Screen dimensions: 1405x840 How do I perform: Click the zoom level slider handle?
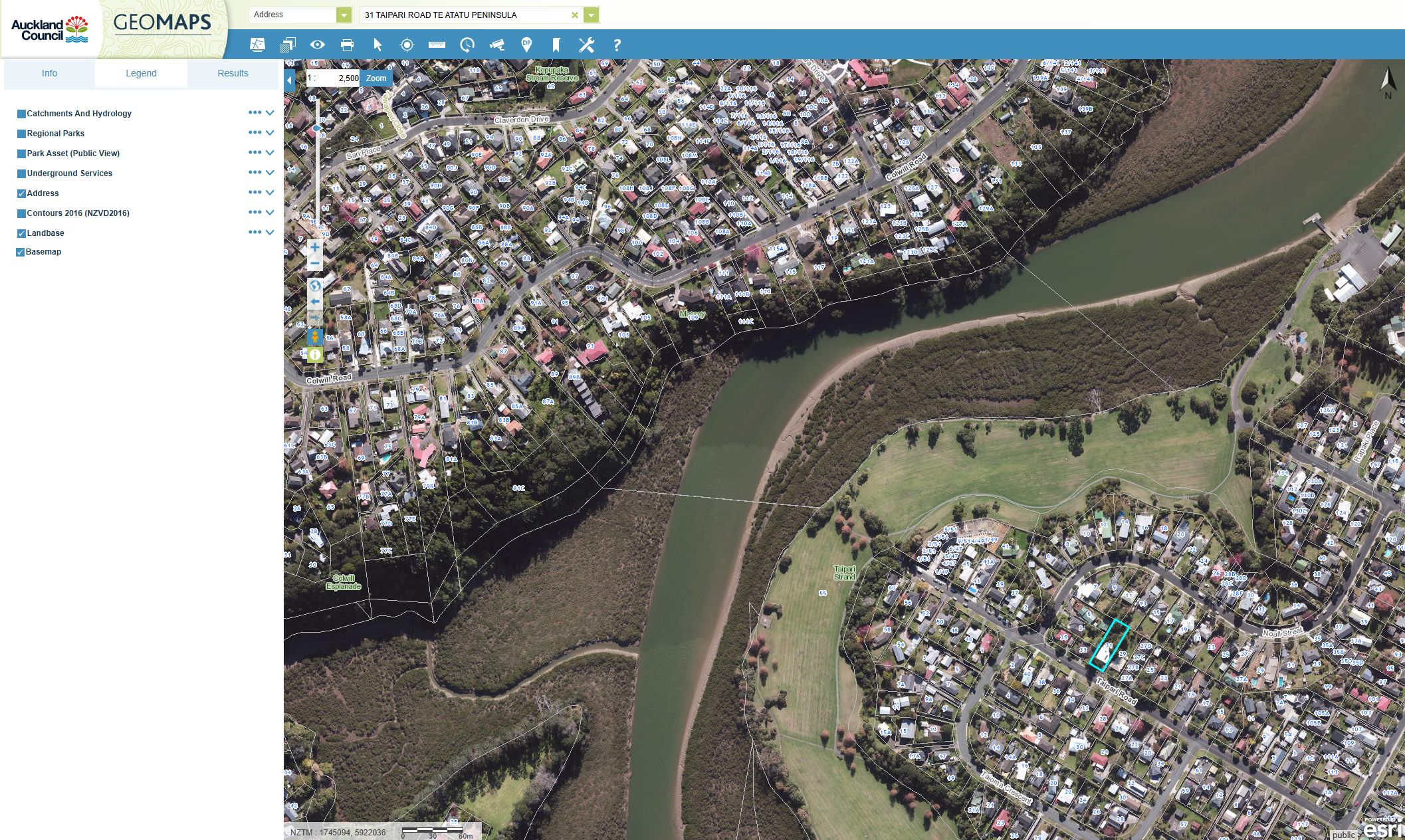click(x=318, y=128)
